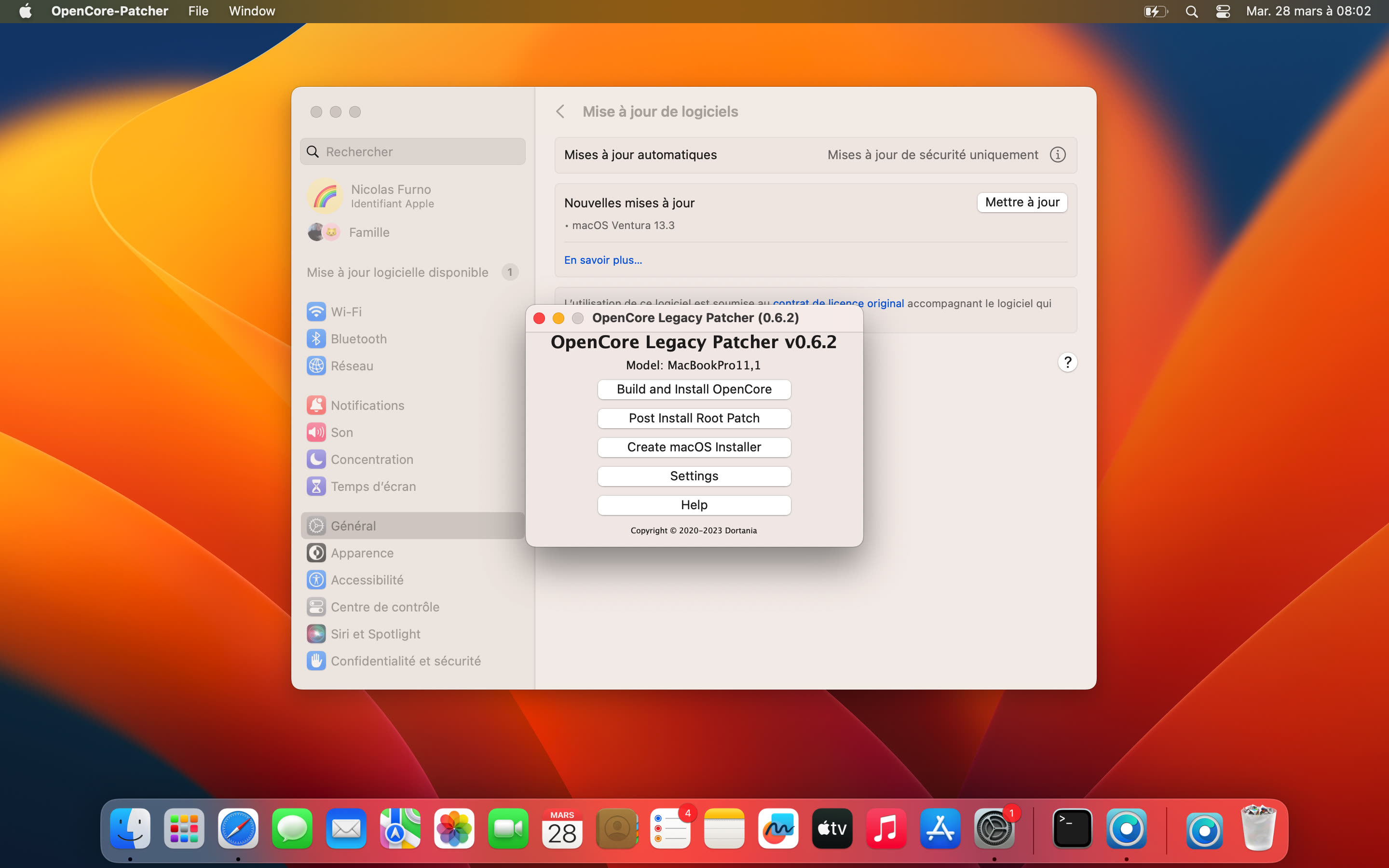Click Build and Install OpenCore
This screenshot has width=1389, height=868.
(x=694, y=389)
